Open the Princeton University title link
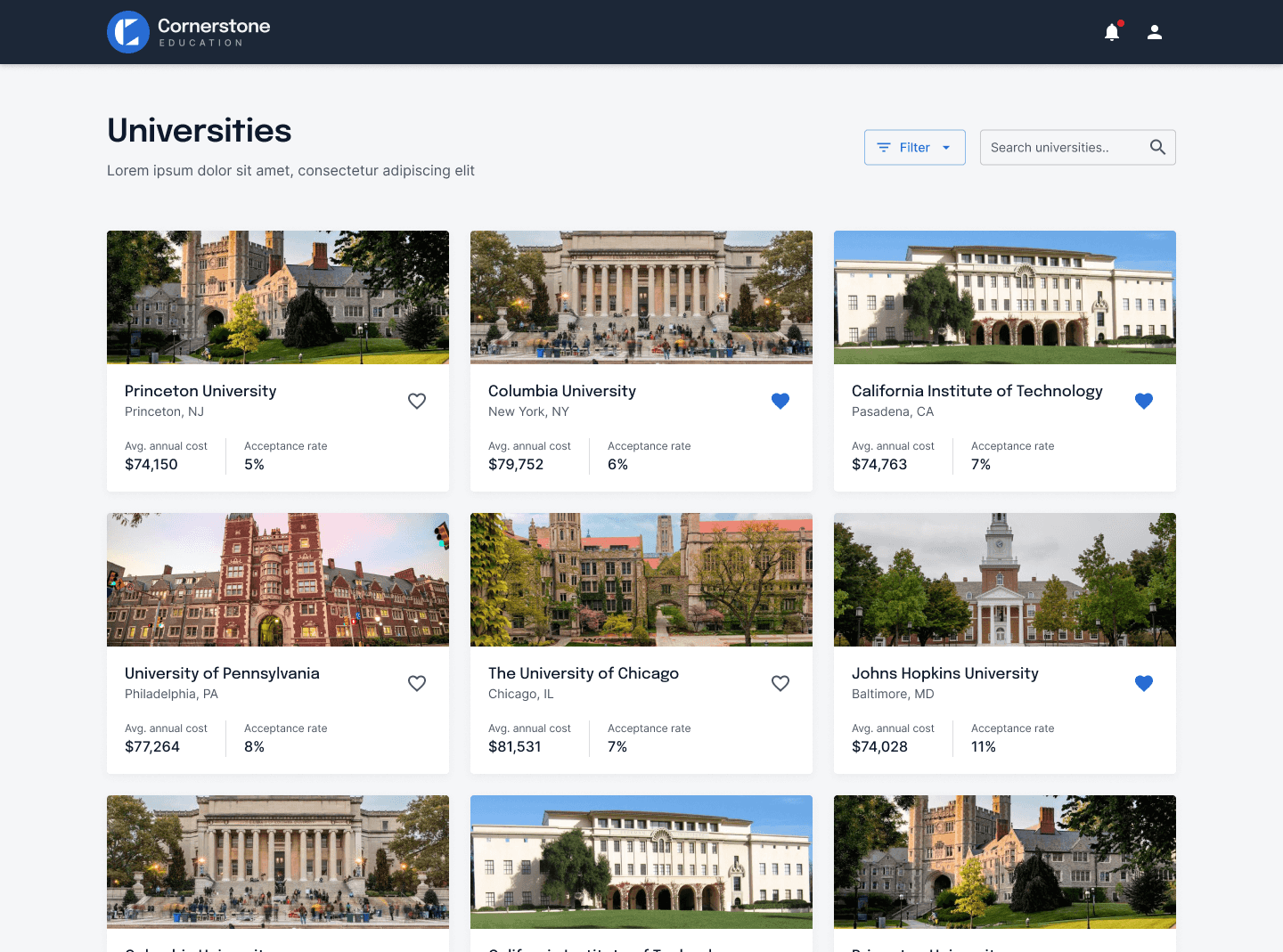This screenshot has width=1283, height=952. [200, 391]
